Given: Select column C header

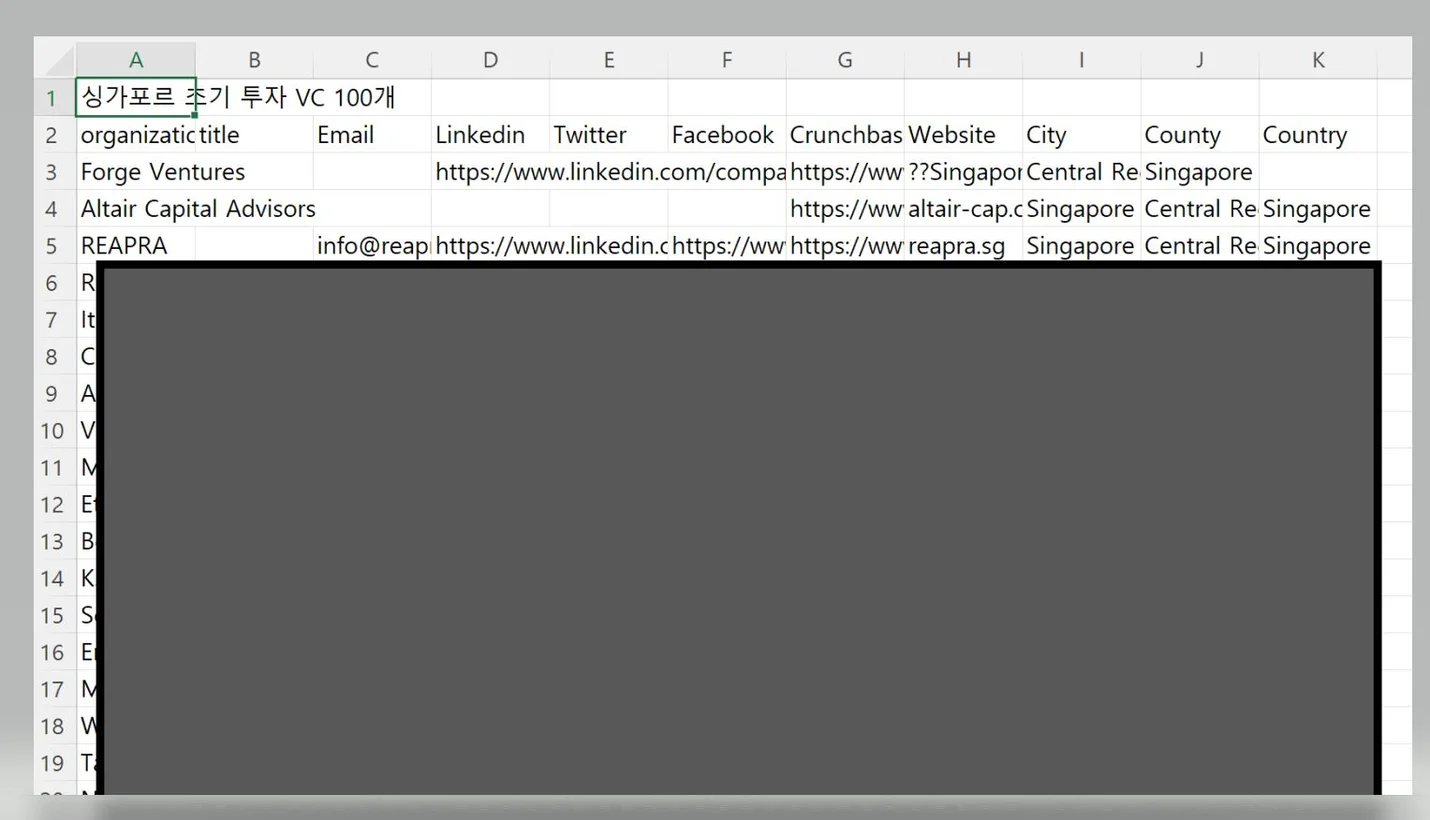Looking at the screenshot, I should pos(372,60).
